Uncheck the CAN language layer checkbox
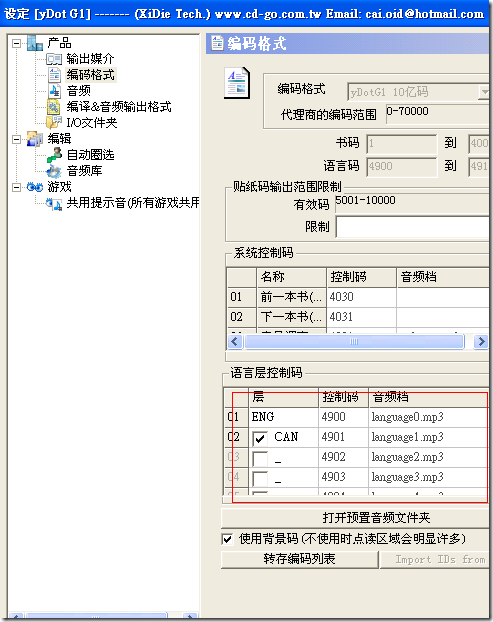493x622 pixels. point(260,438)
